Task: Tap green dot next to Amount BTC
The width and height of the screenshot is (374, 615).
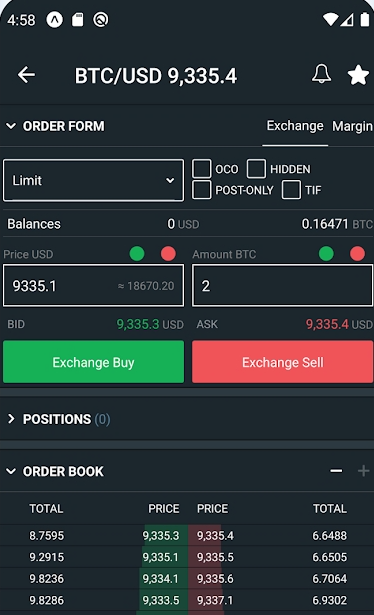Action: (326, 253)
